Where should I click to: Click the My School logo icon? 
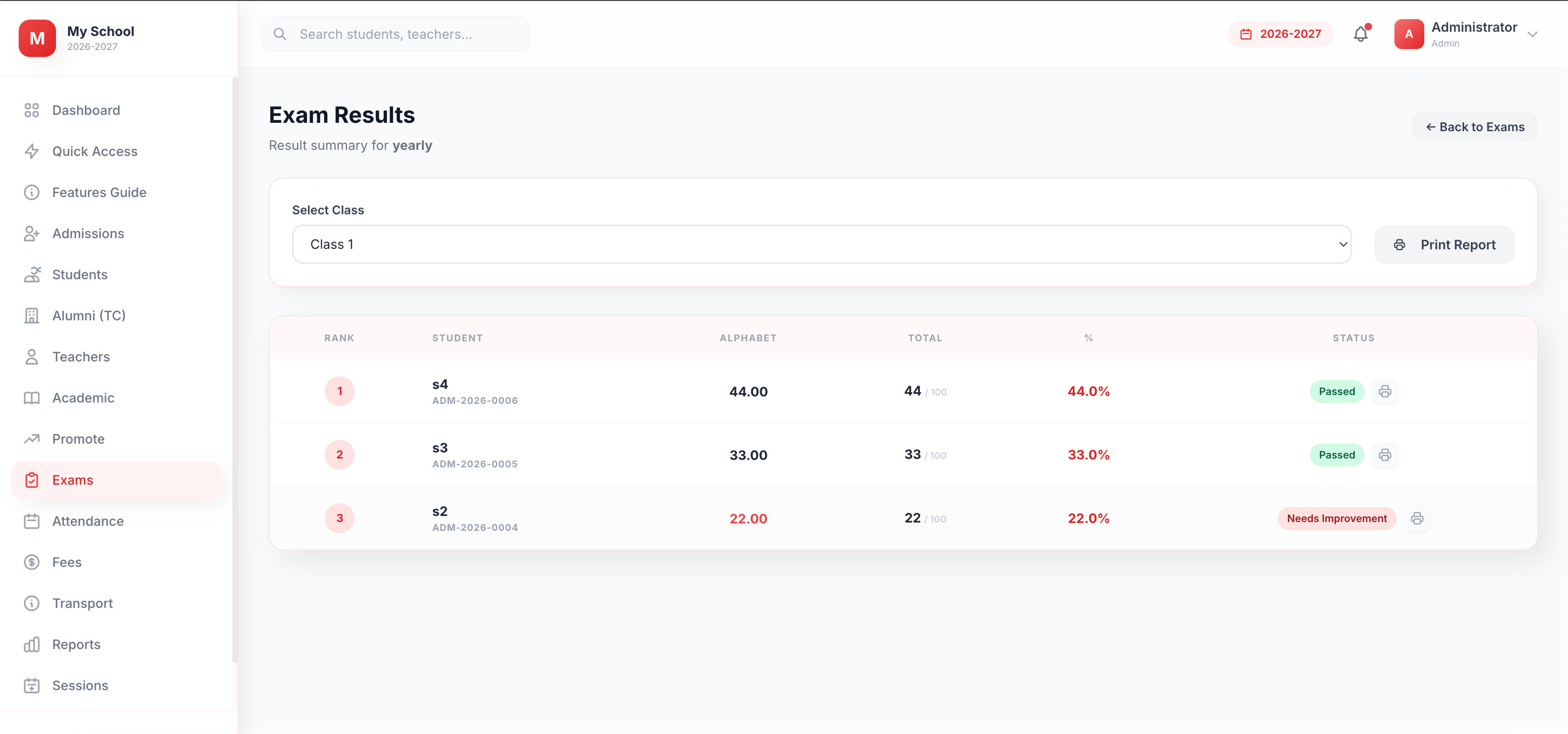37,38
